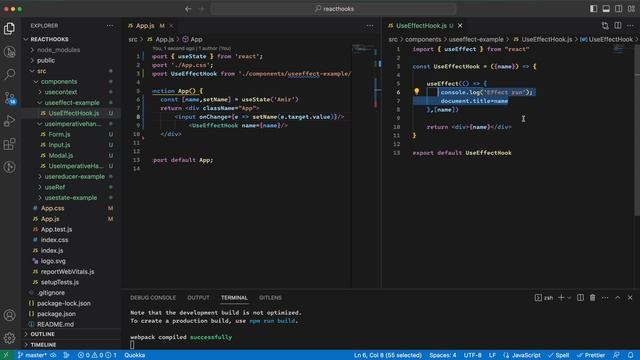Toggle the secondary side bar layout icon

tap(619, 9)
